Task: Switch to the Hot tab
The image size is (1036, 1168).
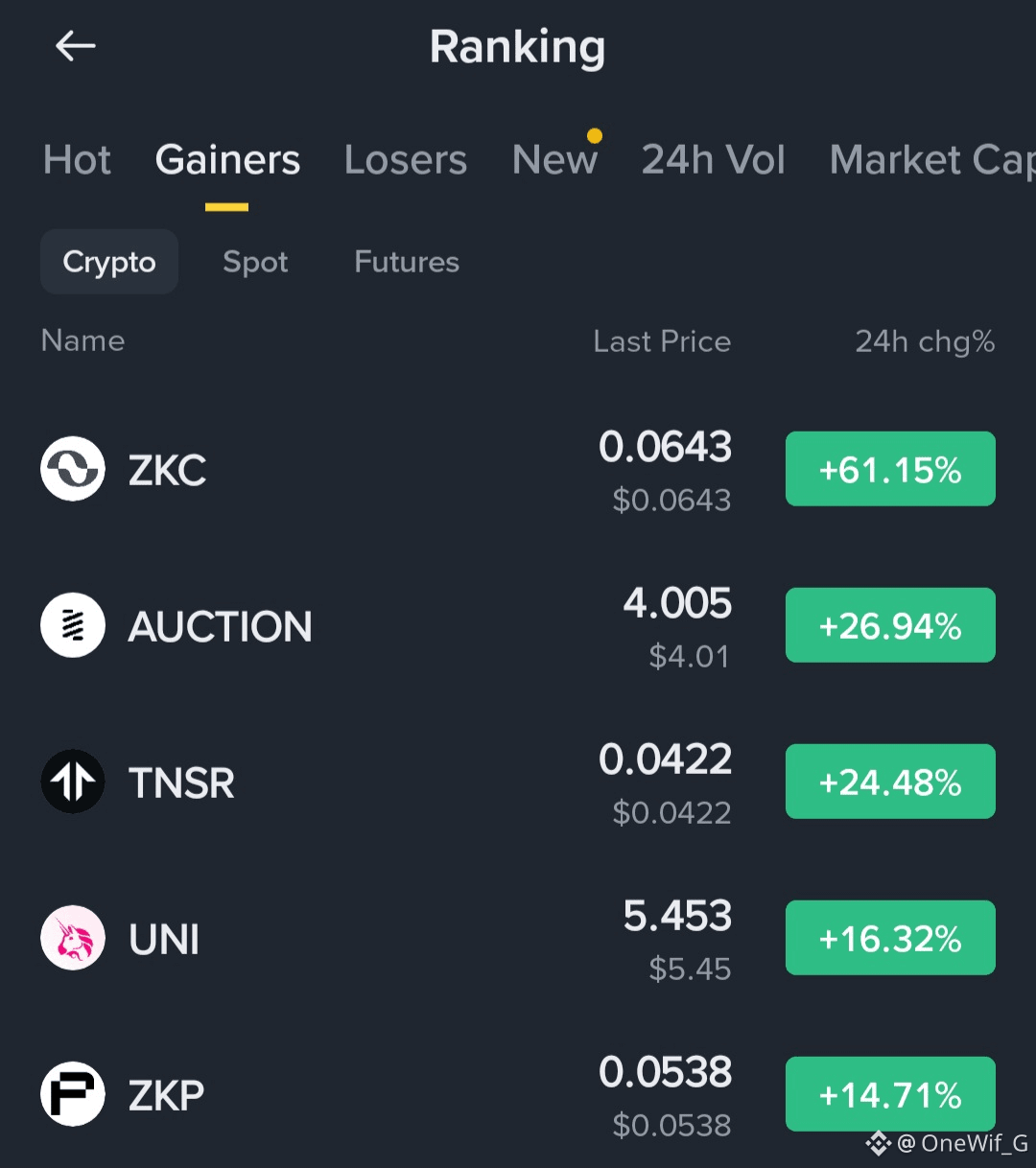Action: pyautogui.click(x=77, y=160)
